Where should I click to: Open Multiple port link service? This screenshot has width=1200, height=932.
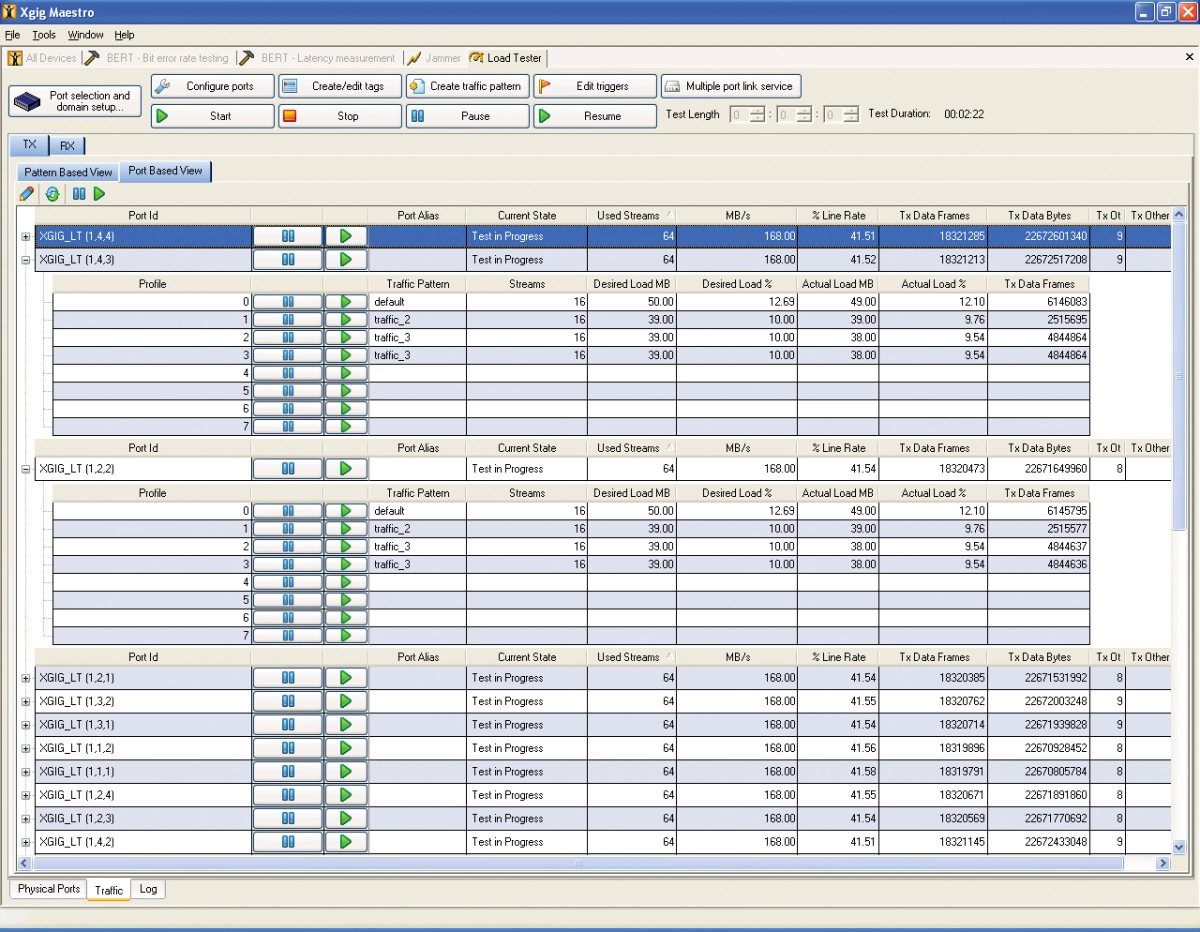click(730, 86)
